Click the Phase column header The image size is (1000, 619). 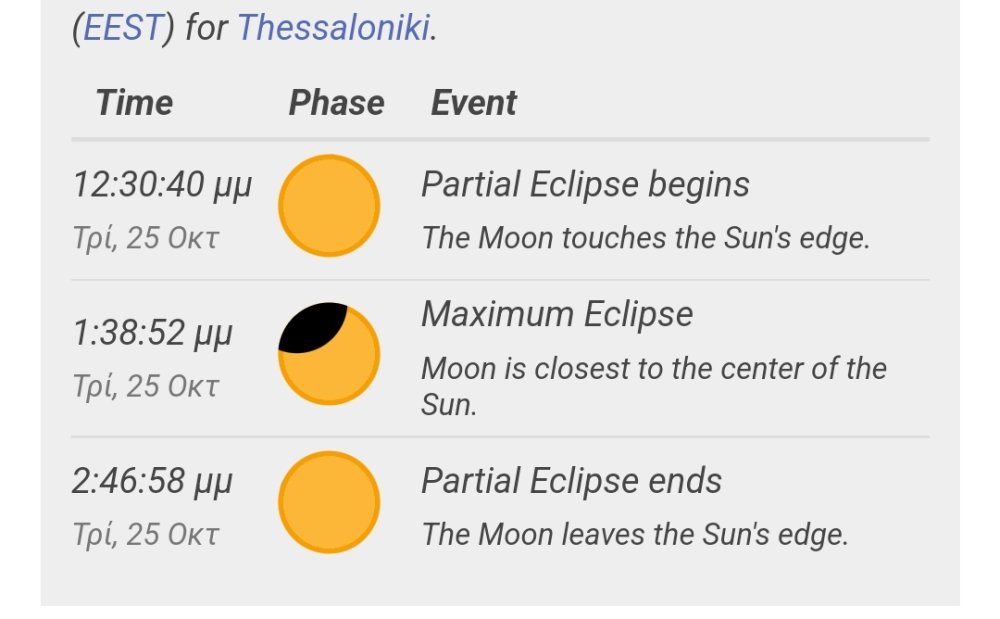(336, 103)
